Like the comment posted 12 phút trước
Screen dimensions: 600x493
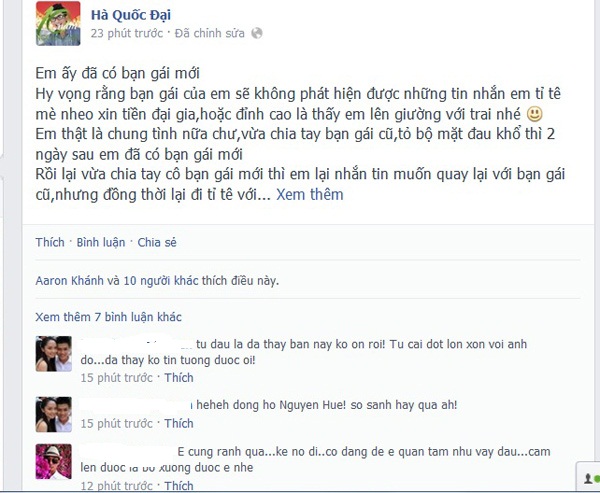(179, 485)
